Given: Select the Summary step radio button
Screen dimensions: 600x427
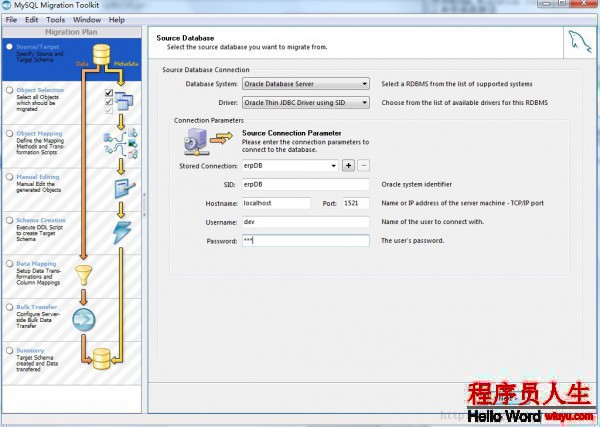Looking at the screenshot, I should pos(10,350).
